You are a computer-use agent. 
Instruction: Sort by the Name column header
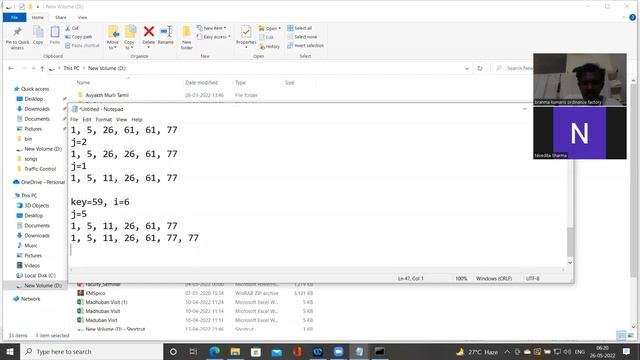(x=83, y=82)
